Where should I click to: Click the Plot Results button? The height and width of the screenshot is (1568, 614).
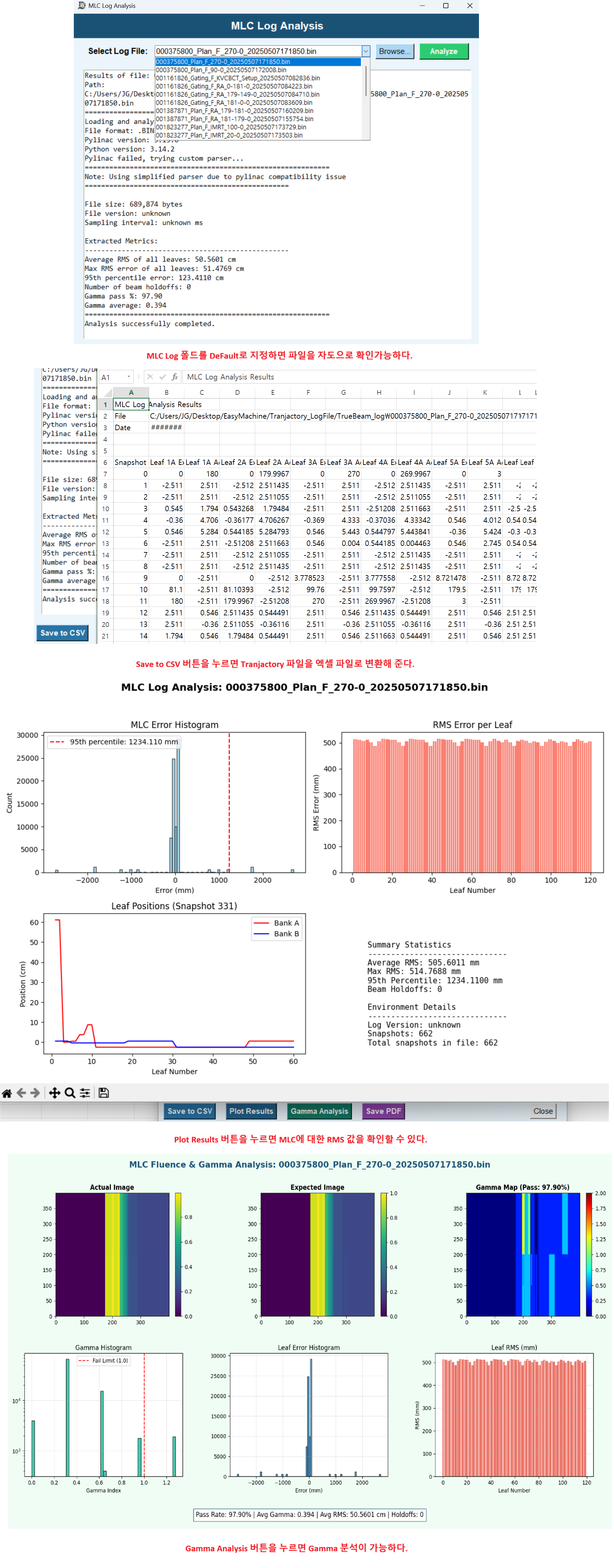click(x=251, y=1111)
